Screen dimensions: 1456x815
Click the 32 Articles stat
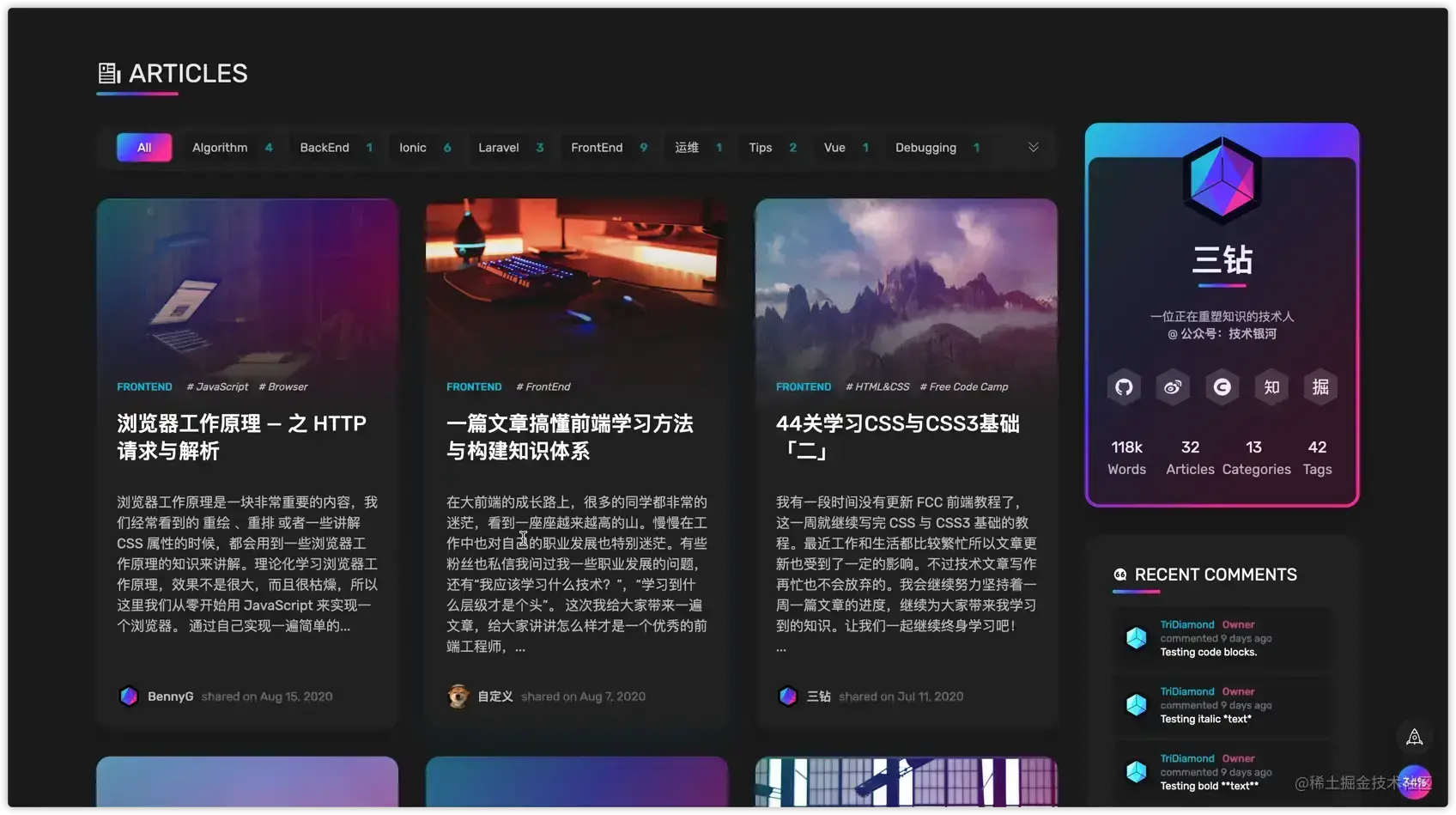tap(1190, 458)
